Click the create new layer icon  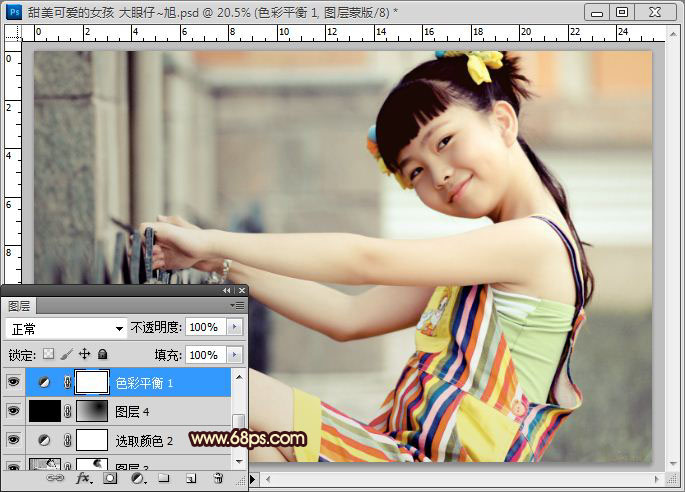(x=190, y=479)
